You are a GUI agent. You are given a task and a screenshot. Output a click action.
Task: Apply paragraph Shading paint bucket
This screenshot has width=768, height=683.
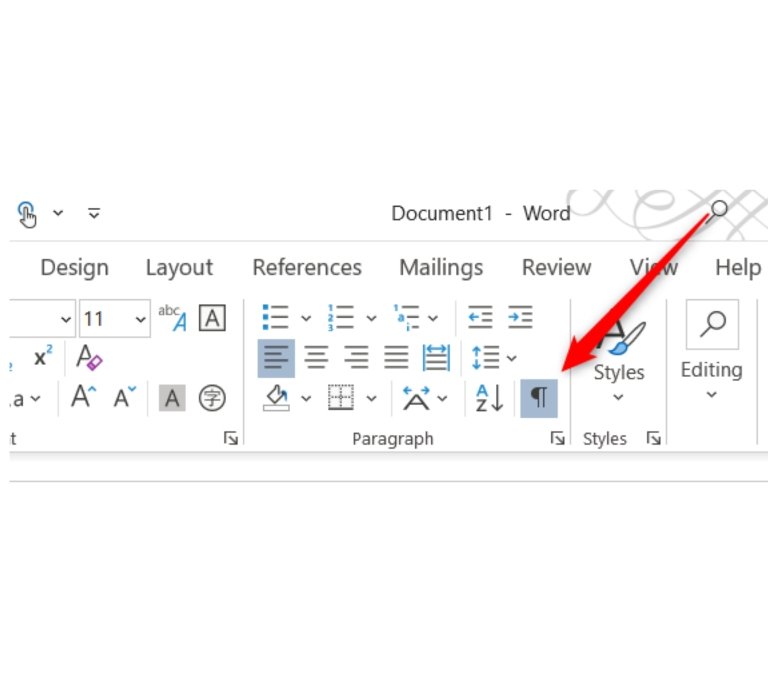(x=276, y=398)
